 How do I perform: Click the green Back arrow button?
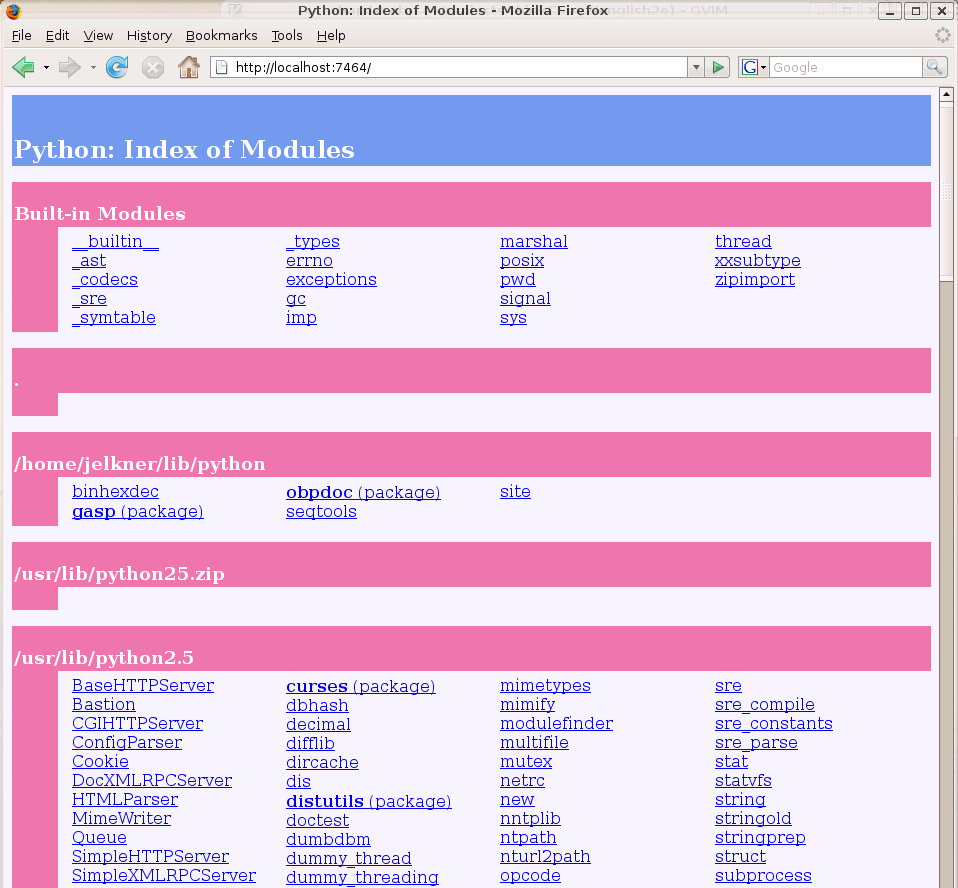[x=22, y=67]
